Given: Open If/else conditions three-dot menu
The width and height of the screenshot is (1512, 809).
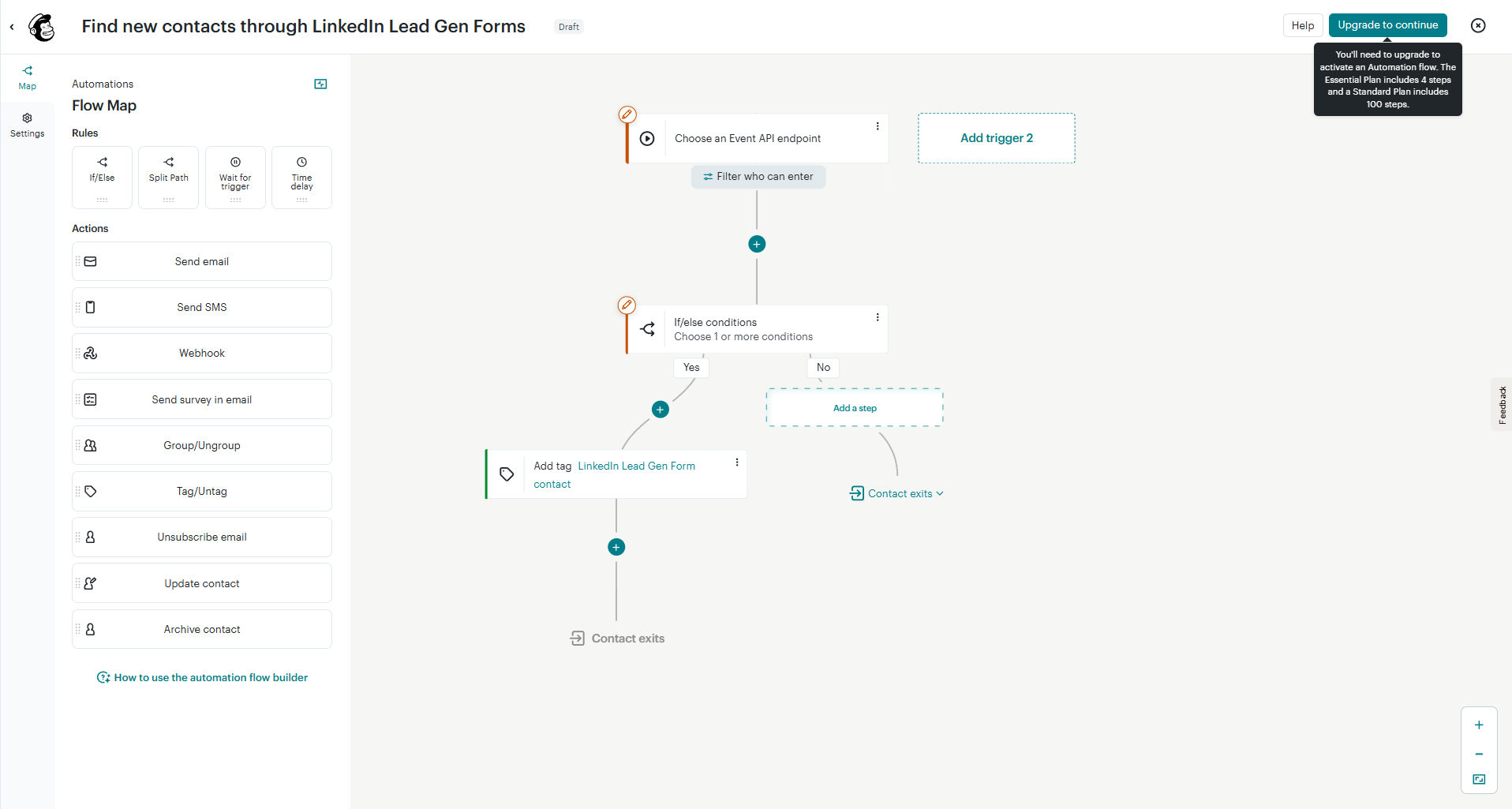Looking at the screenshot, I should 878,317.
